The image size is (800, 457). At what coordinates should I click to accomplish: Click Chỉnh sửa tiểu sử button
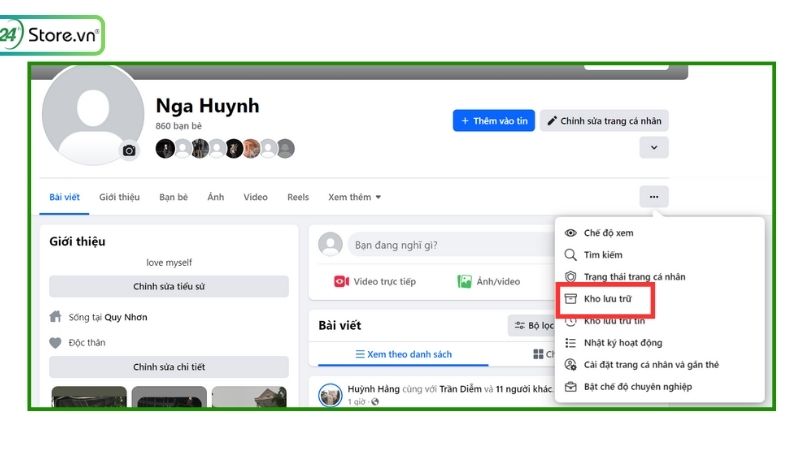point(169,287)
